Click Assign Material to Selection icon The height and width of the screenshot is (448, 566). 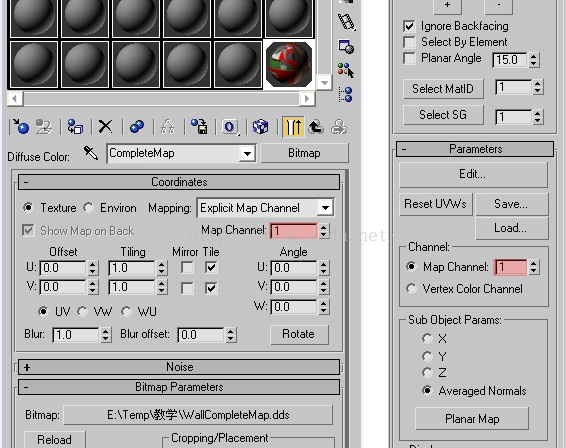pyautogui.click(x=75, y=127)
